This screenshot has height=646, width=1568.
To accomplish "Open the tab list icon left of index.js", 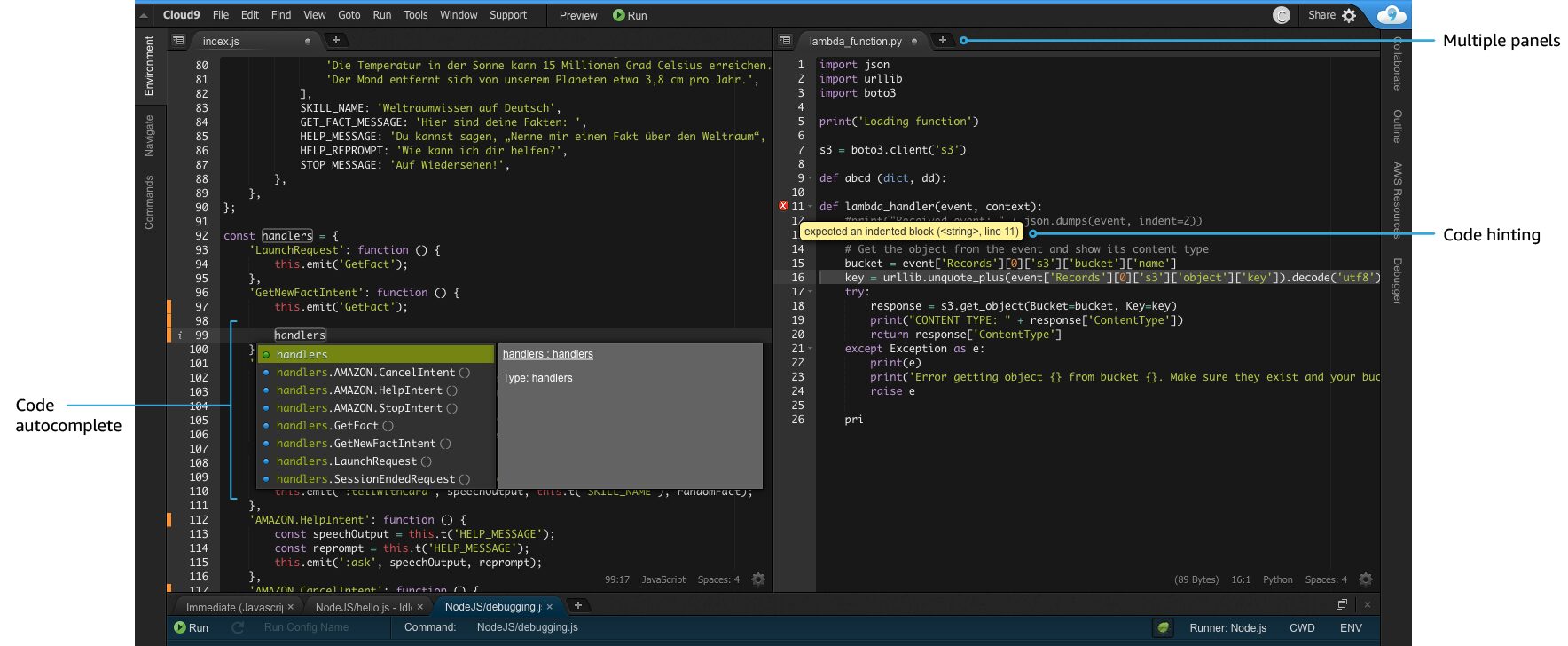I will click(178, 41).
